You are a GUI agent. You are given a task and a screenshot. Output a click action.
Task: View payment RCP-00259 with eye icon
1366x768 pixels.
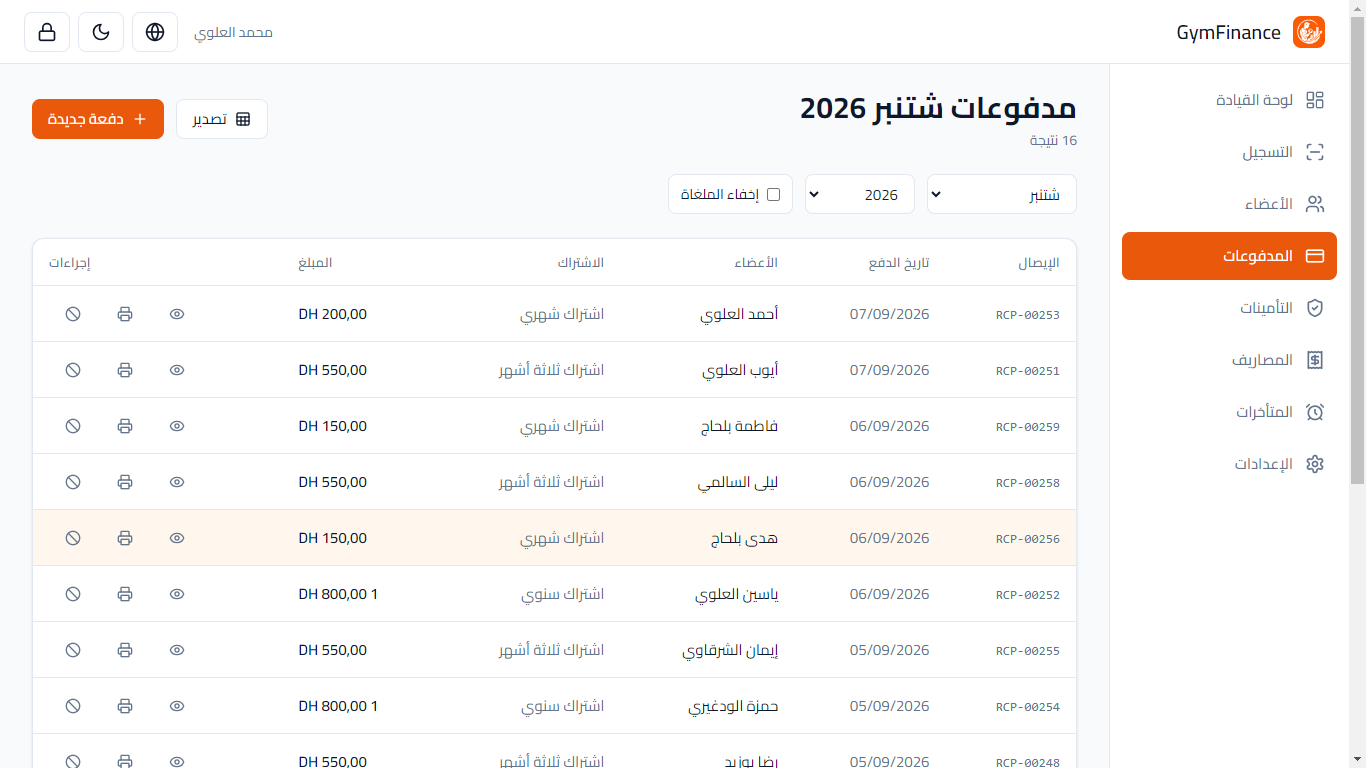click(x=177, y=426)
